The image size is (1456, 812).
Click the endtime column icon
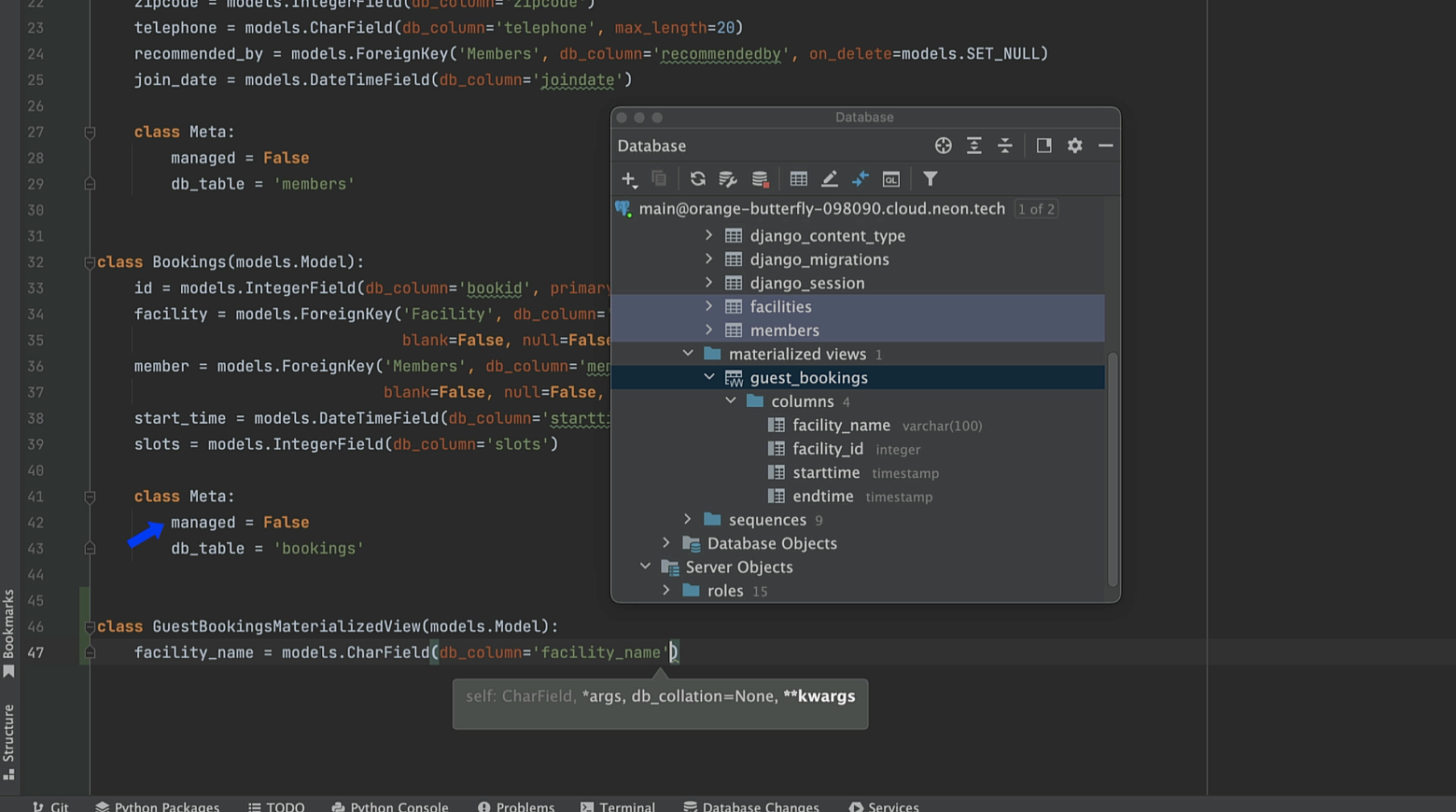[x=776, y=497]
